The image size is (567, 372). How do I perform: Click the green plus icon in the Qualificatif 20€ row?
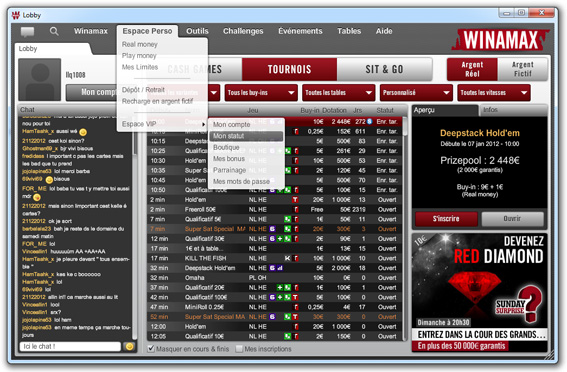tap(280, 287)
